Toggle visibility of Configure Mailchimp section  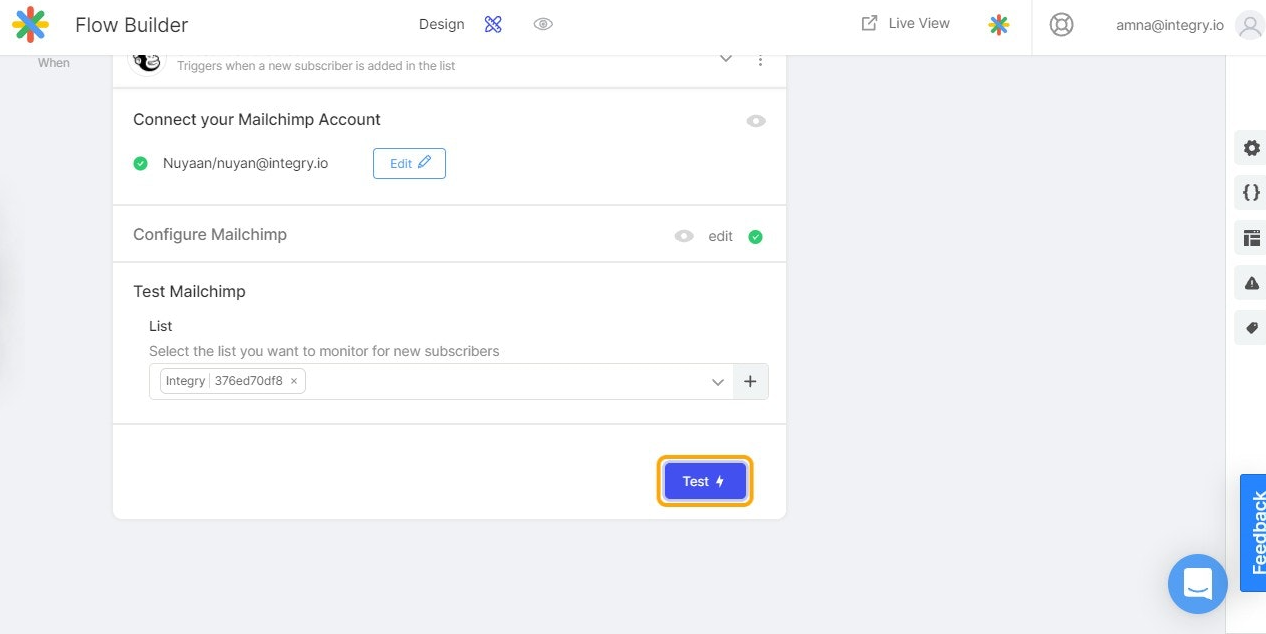click(x=684, y=236)
